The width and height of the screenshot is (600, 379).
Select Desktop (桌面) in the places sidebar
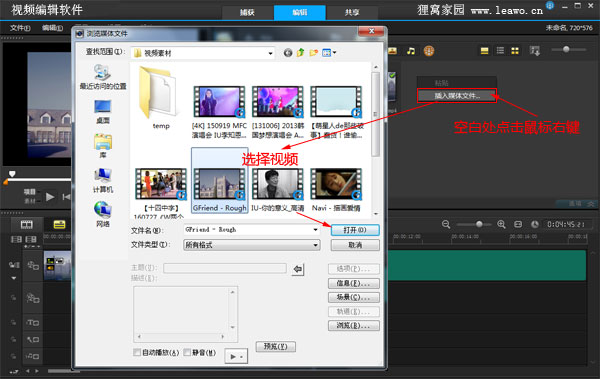point(103,111)
